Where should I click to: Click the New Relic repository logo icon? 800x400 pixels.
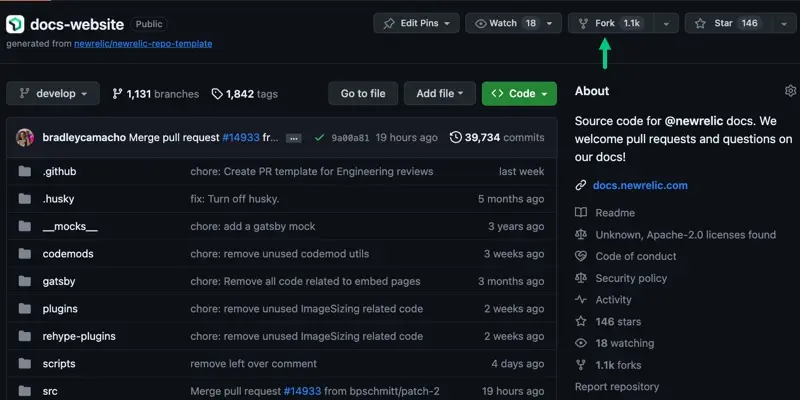15,24
